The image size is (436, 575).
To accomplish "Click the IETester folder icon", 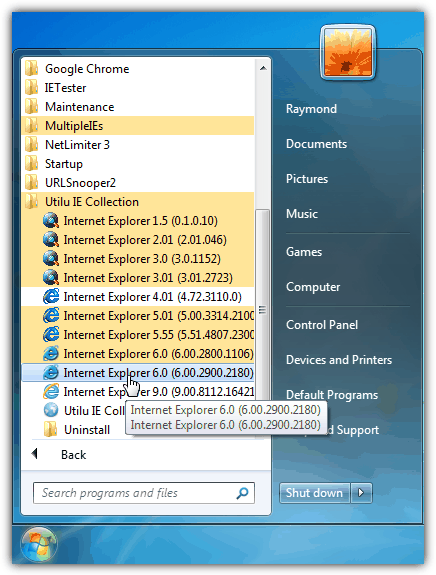I will [32, 88].
